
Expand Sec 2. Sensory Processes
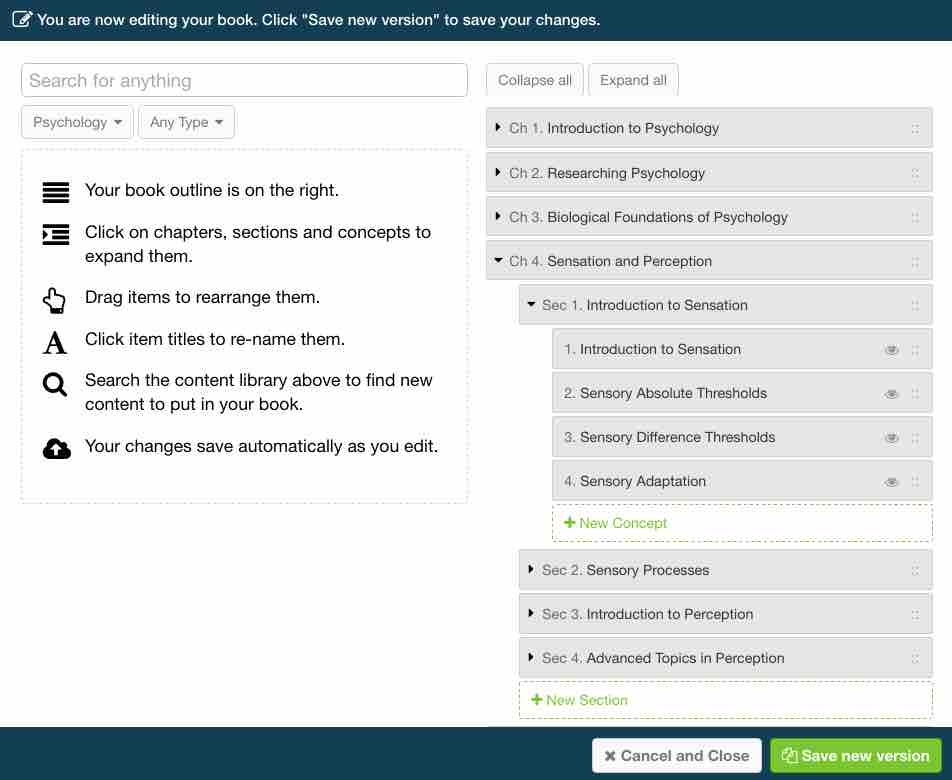(530, 569)
